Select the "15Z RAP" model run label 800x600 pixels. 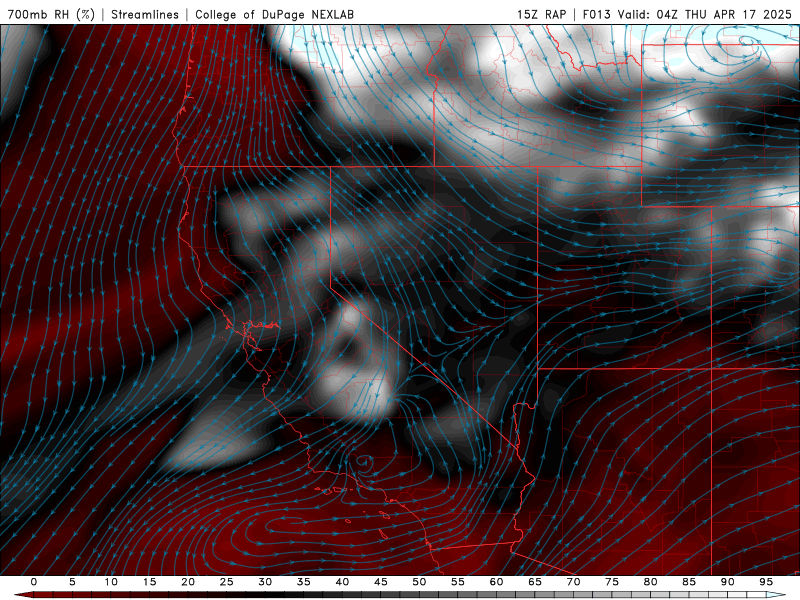coord(541,14)
